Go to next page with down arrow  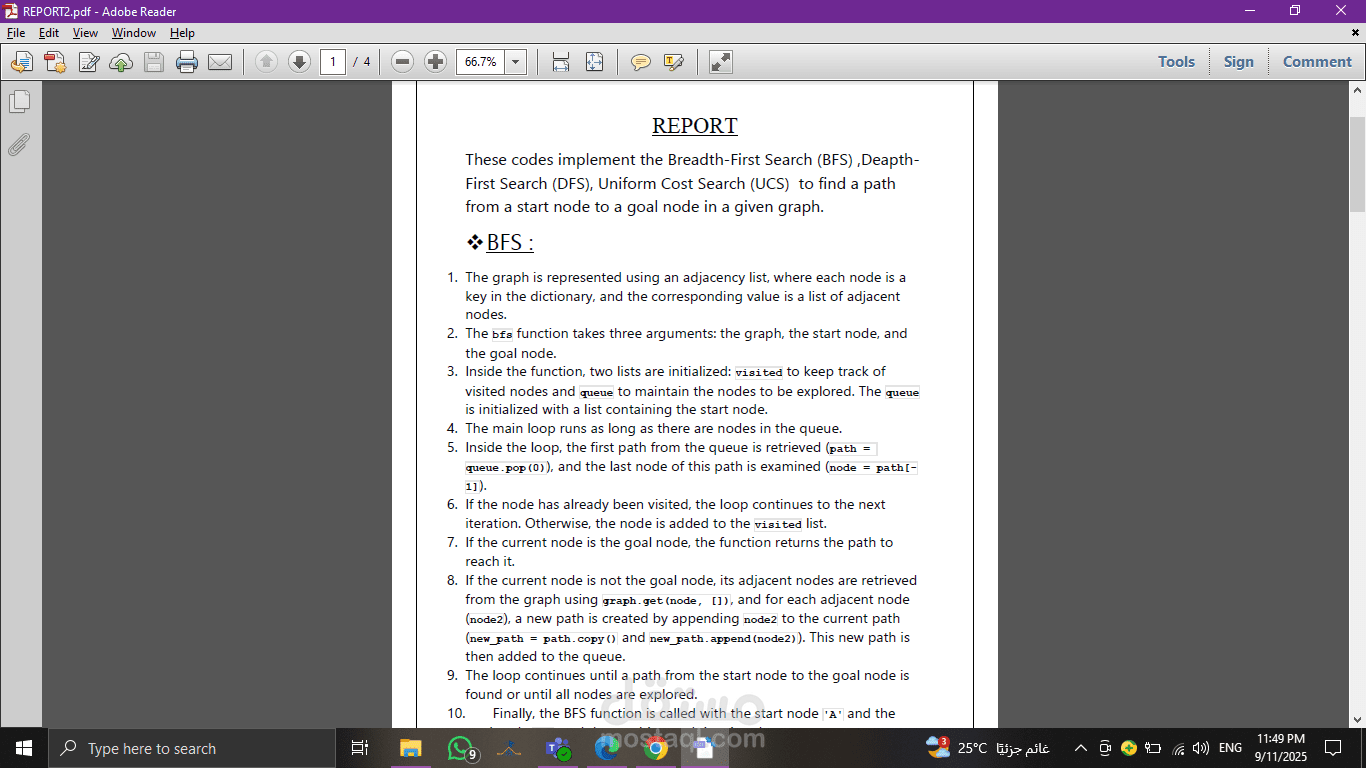click(299, 62)
